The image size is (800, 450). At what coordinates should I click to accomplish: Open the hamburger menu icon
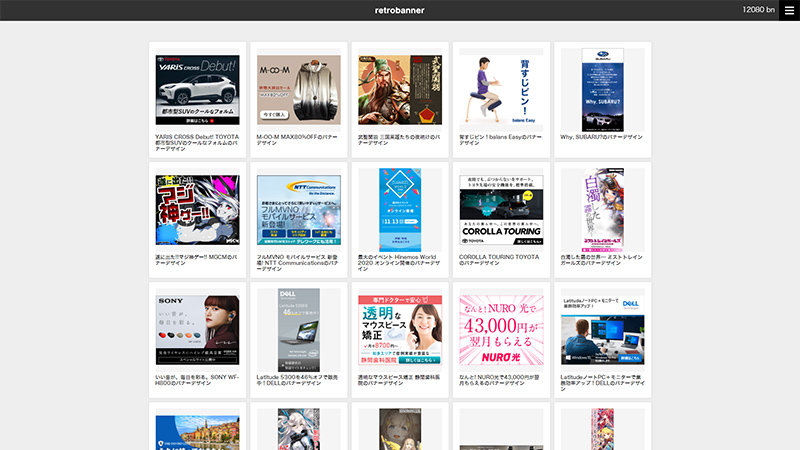pos(789,10)
